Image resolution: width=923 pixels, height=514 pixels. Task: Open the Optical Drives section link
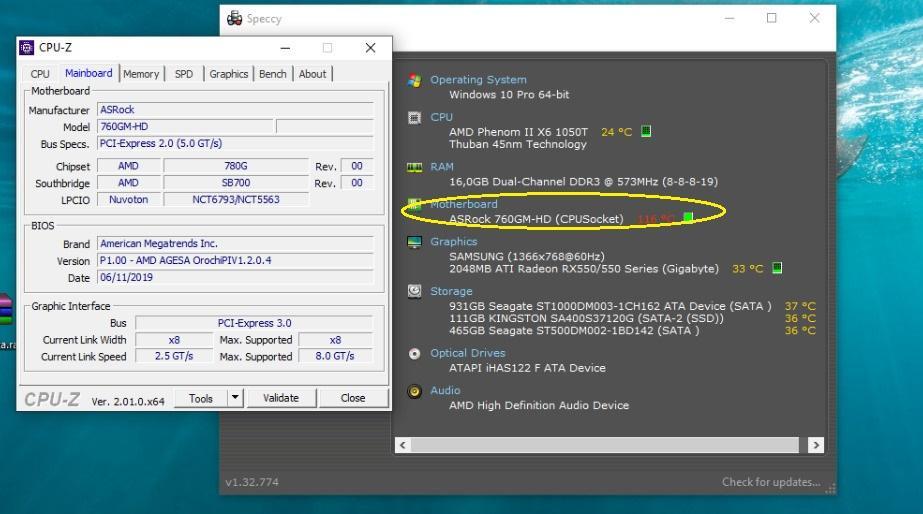pos(468,353)
